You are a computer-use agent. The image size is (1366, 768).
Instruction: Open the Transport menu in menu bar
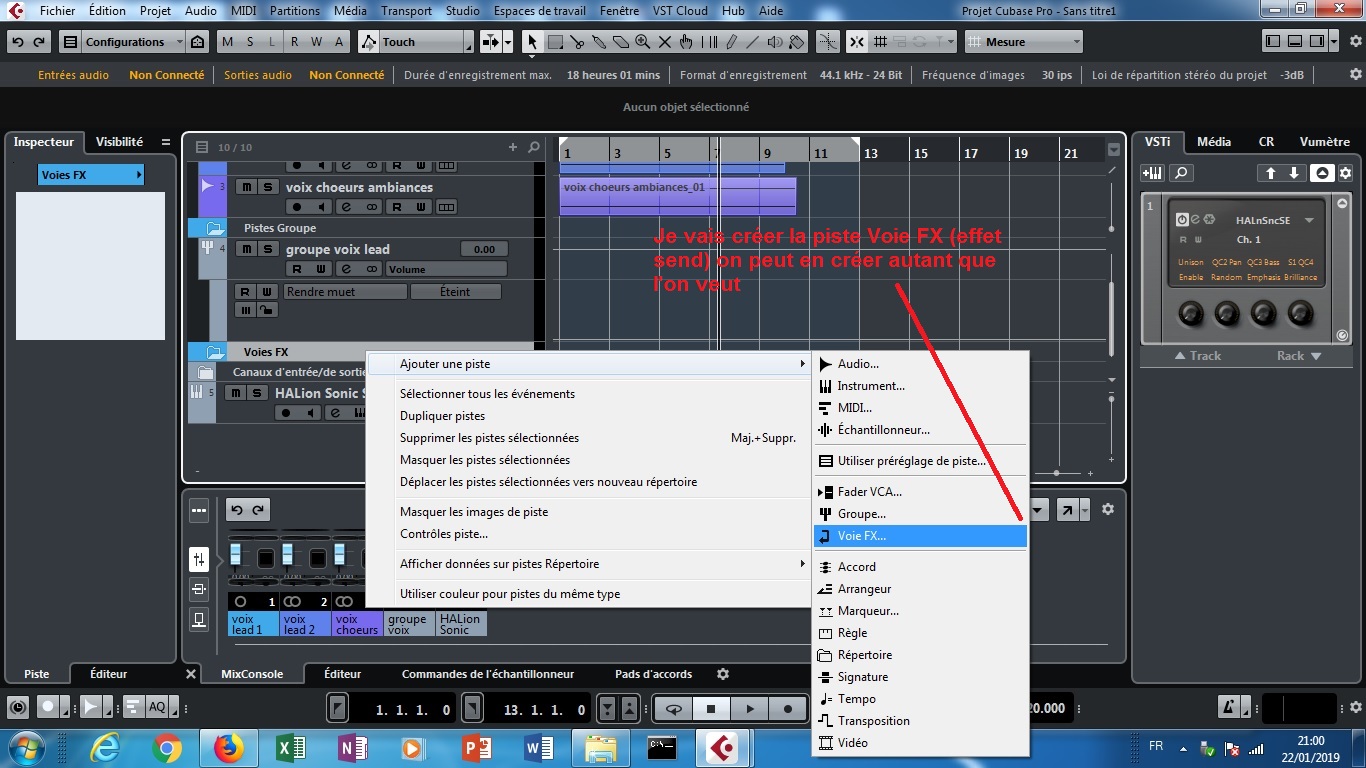click(x=406, y=11)
